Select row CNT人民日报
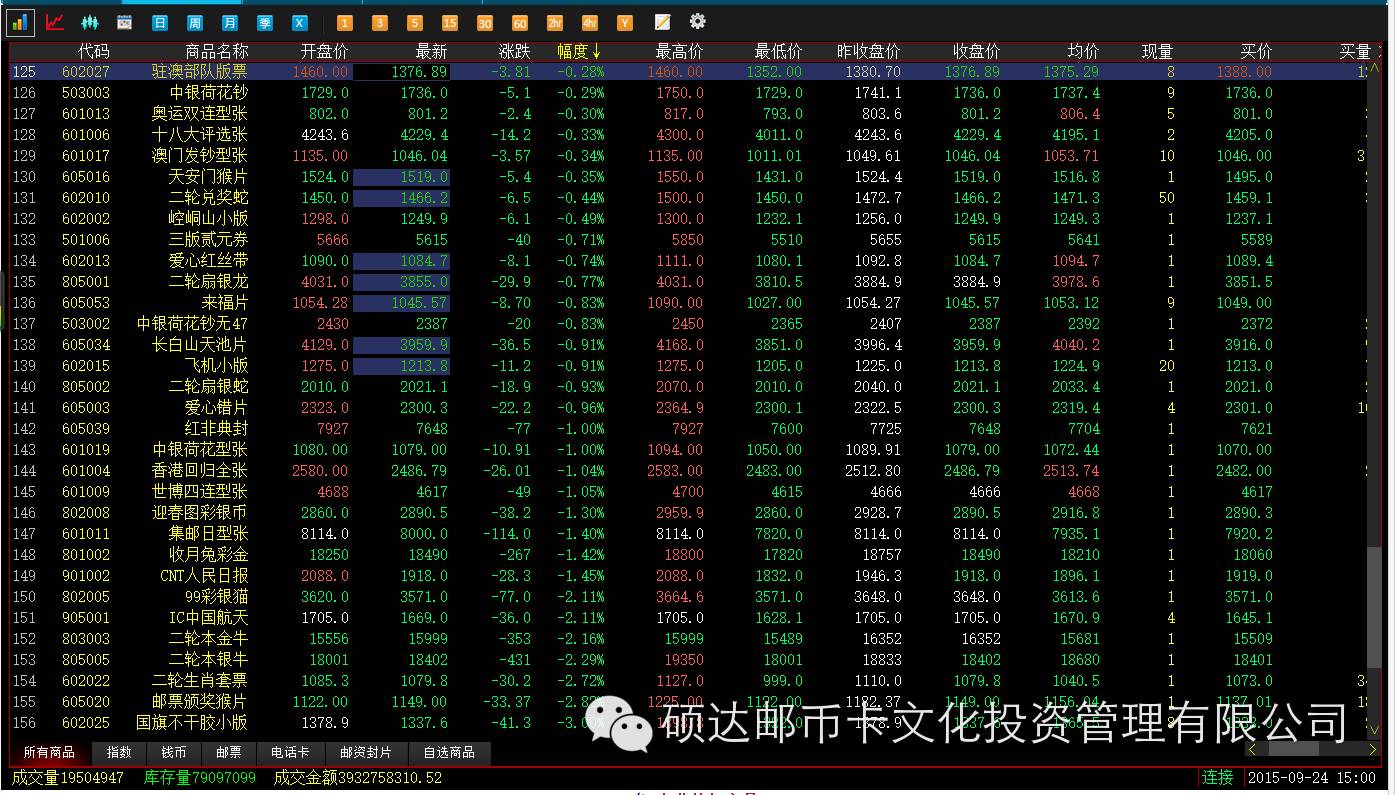Viewport: 1395px width, 795px height. point(688,576)
